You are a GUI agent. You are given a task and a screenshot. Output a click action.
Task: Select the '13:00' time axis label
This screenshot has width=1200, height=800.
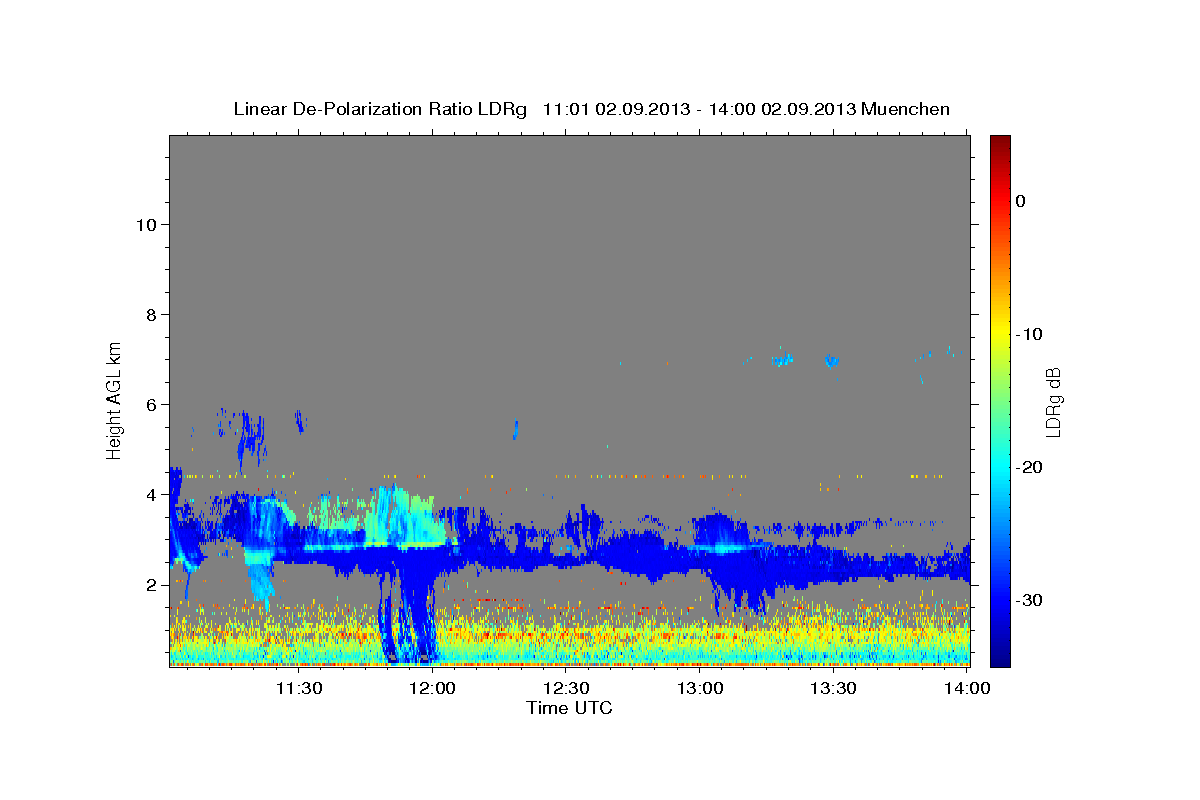[x=700, y=688]
